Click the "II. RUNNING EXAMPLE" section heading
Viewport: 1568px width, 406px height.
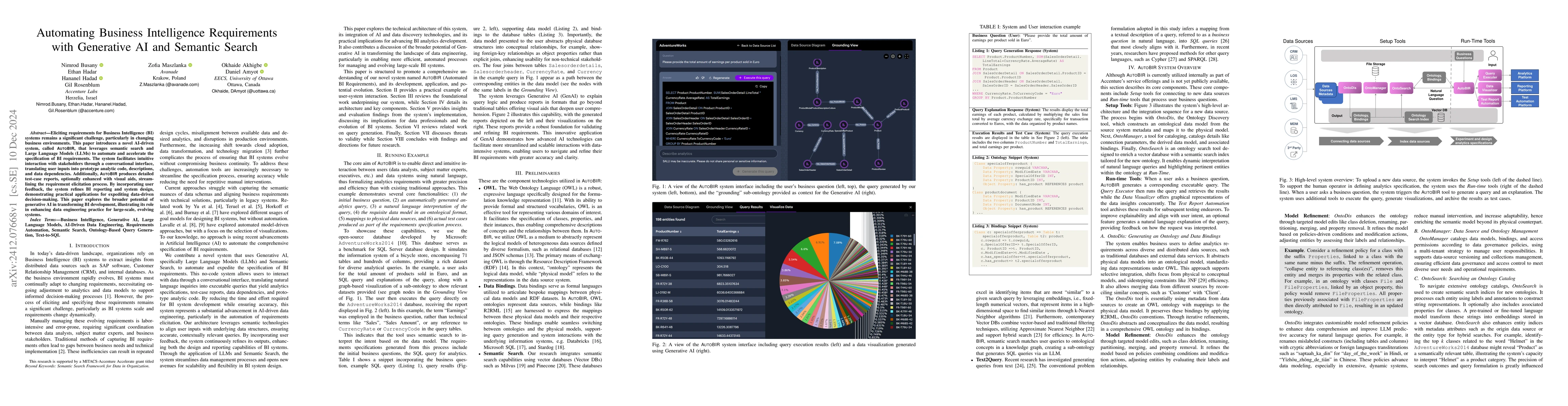402,155
